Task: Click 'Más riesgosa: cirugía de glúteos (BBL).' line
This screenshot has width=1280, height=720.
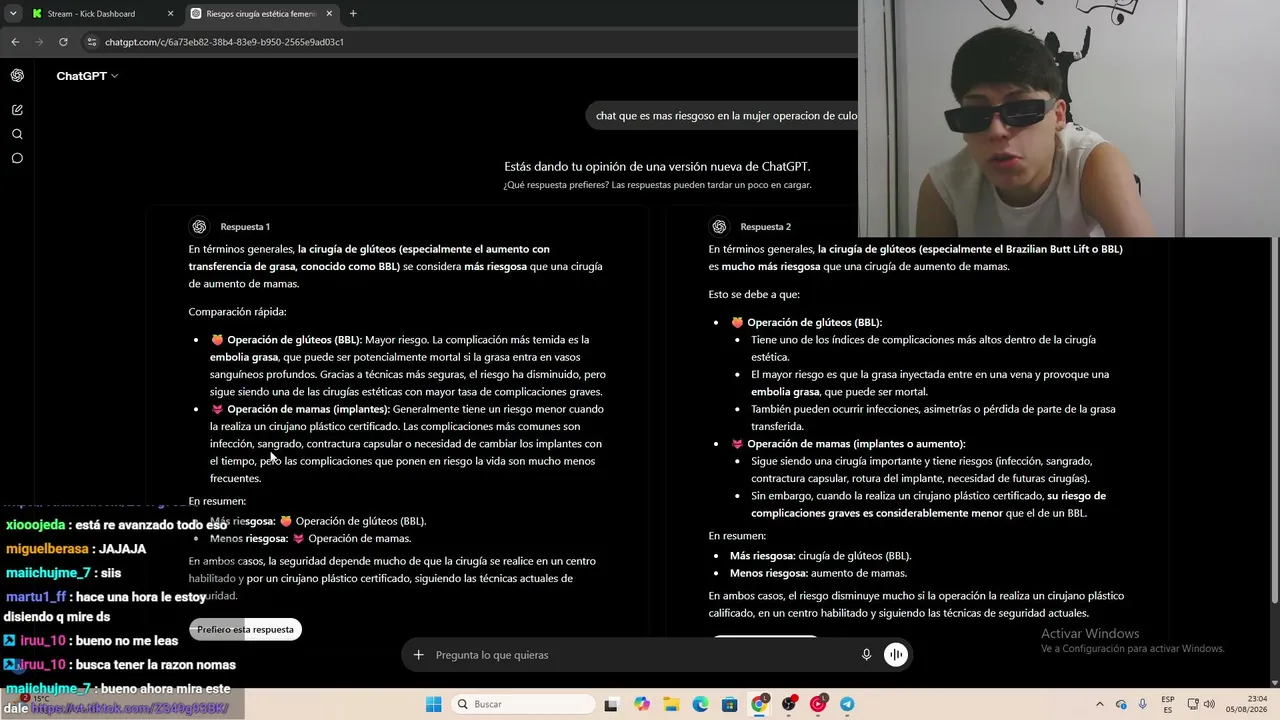Action: pos(820,556)
